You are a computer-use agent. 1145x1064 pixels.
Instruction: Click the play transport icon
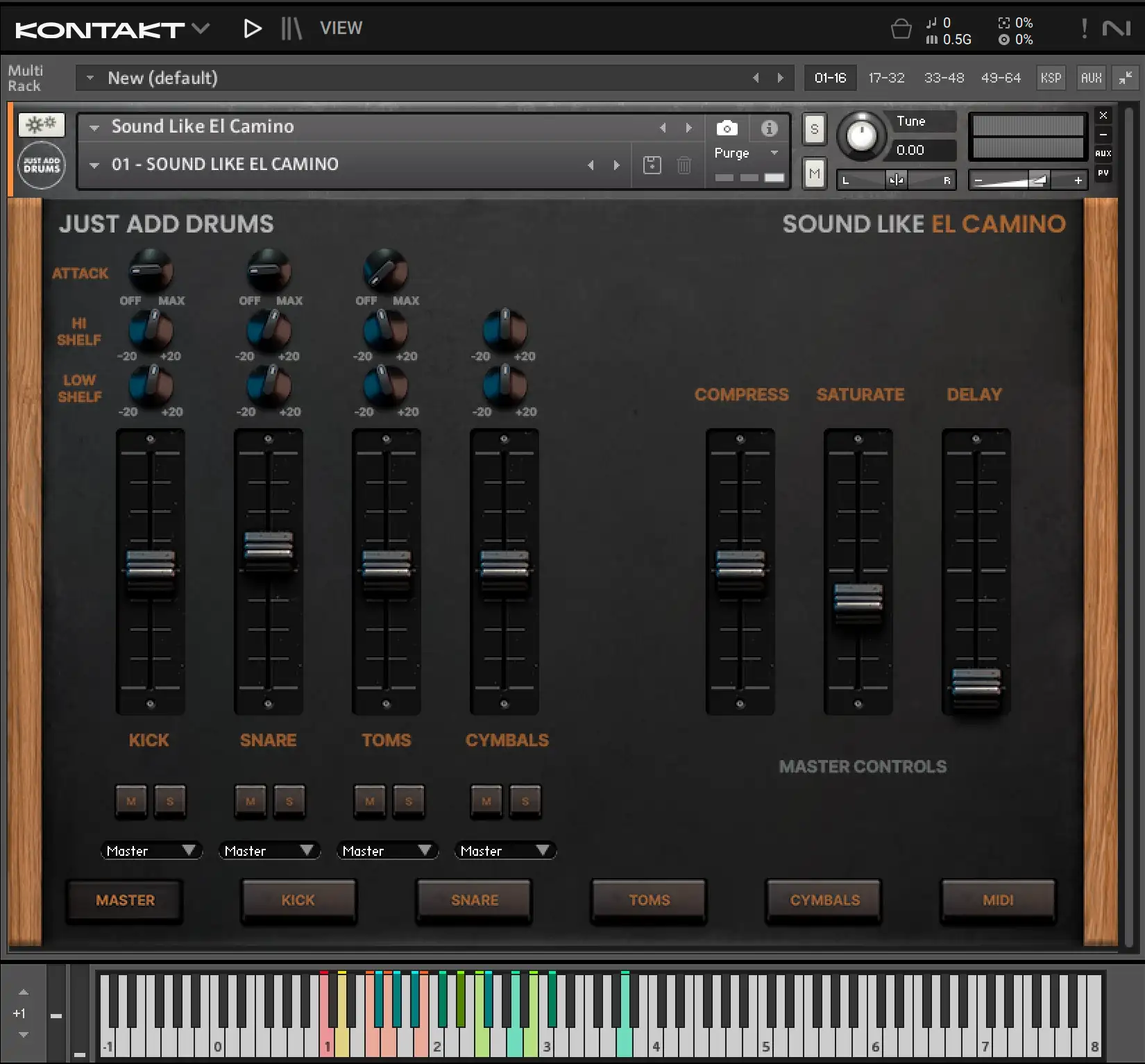[x=253, y=28]
